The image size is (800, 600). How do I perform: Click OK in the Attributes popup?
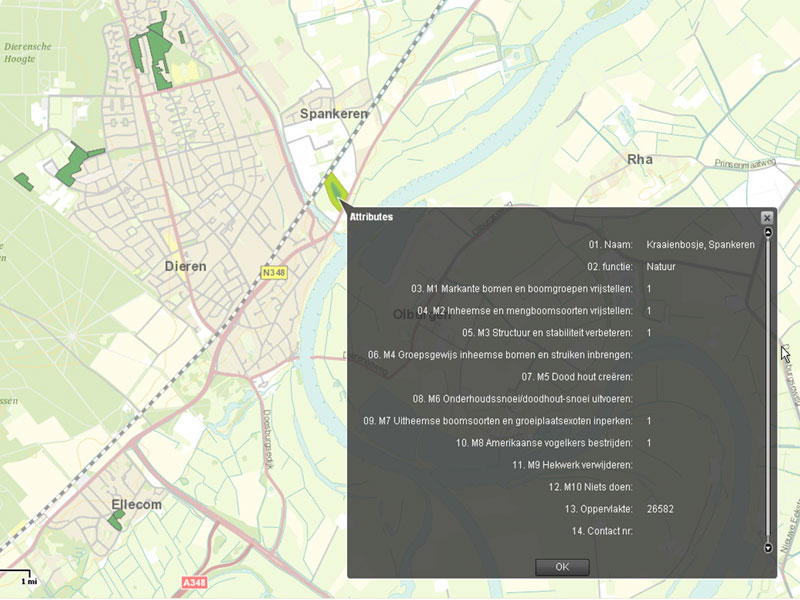pos(562,567)
